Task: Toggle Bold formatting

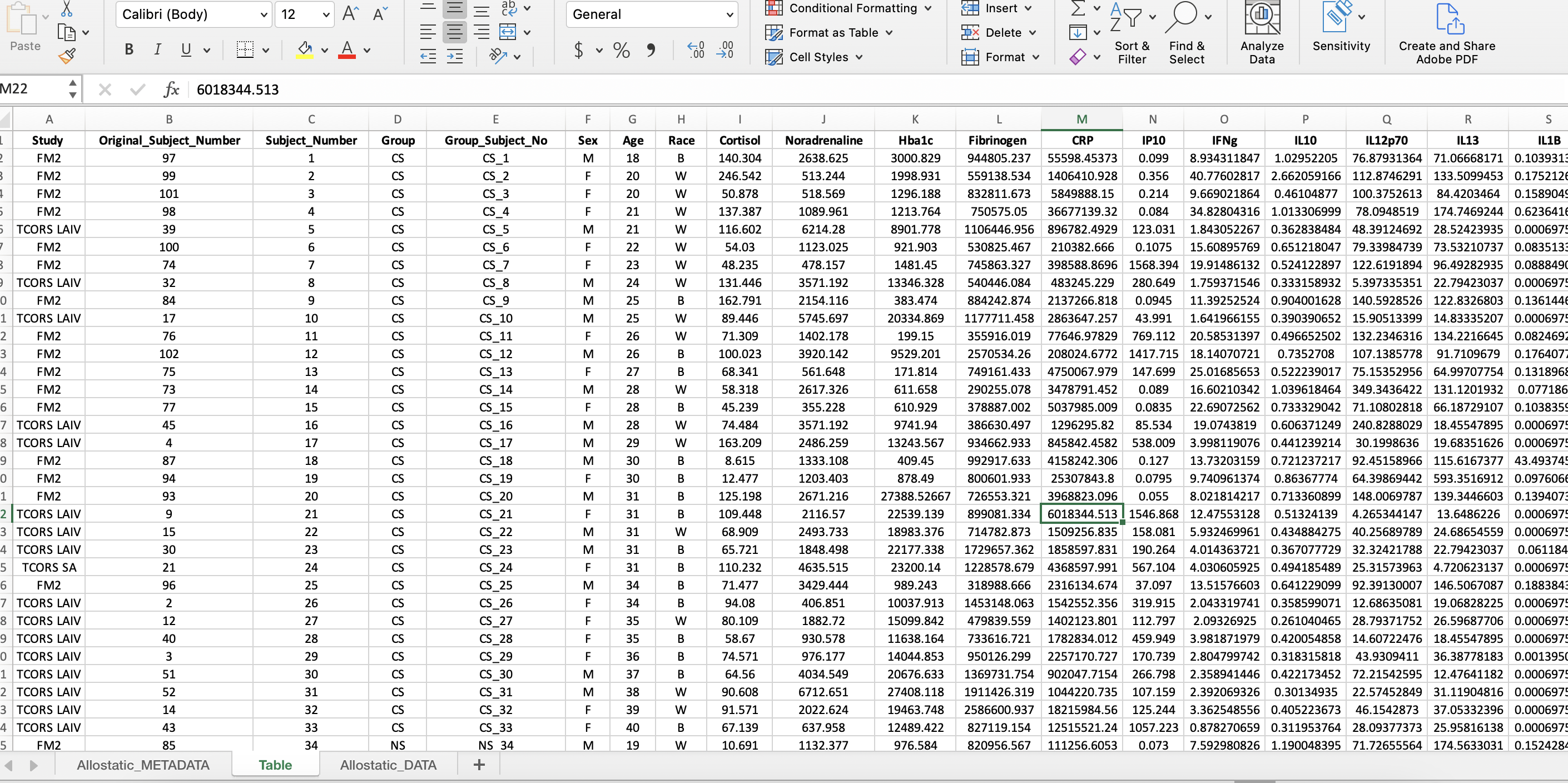Action: tap(128, 50)
